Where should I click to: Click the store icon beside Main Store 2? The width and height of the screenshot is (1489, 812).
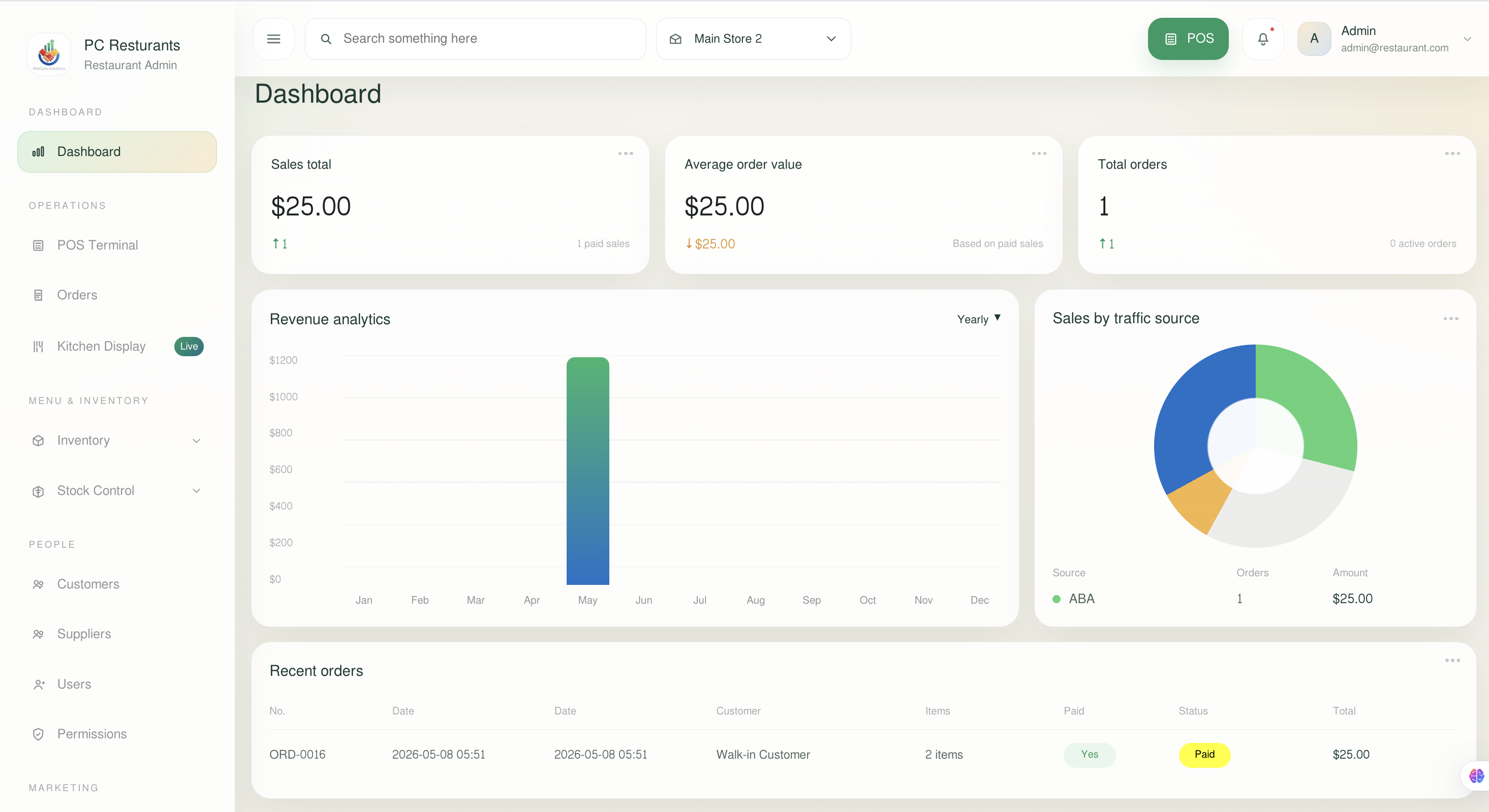click(x=675, y=39)
